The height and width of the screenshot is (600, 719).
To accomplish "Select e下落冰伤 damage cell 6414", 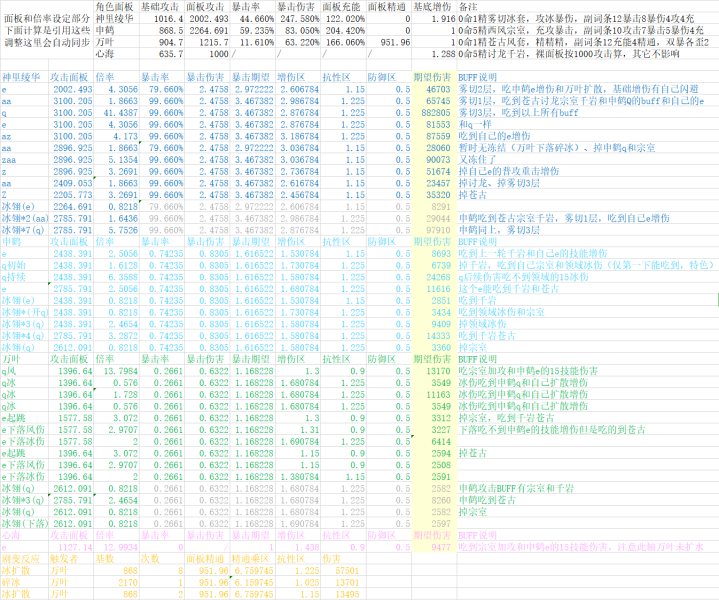I will coord(441,441).
